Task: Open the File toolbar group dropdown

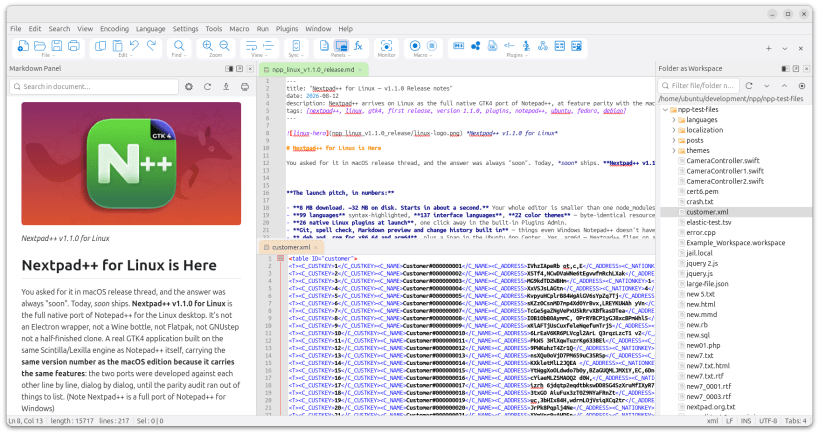Action: [x=48, y=55]
